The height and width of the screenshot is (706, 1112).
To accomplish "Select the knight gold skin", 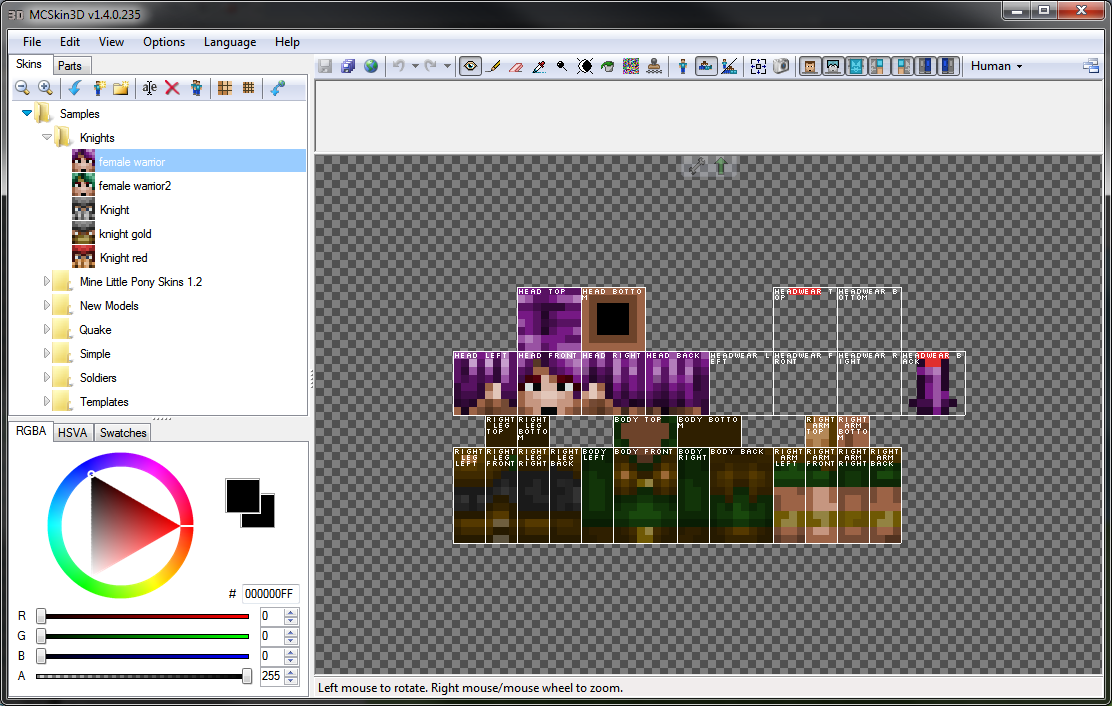I will pos(125,234).
